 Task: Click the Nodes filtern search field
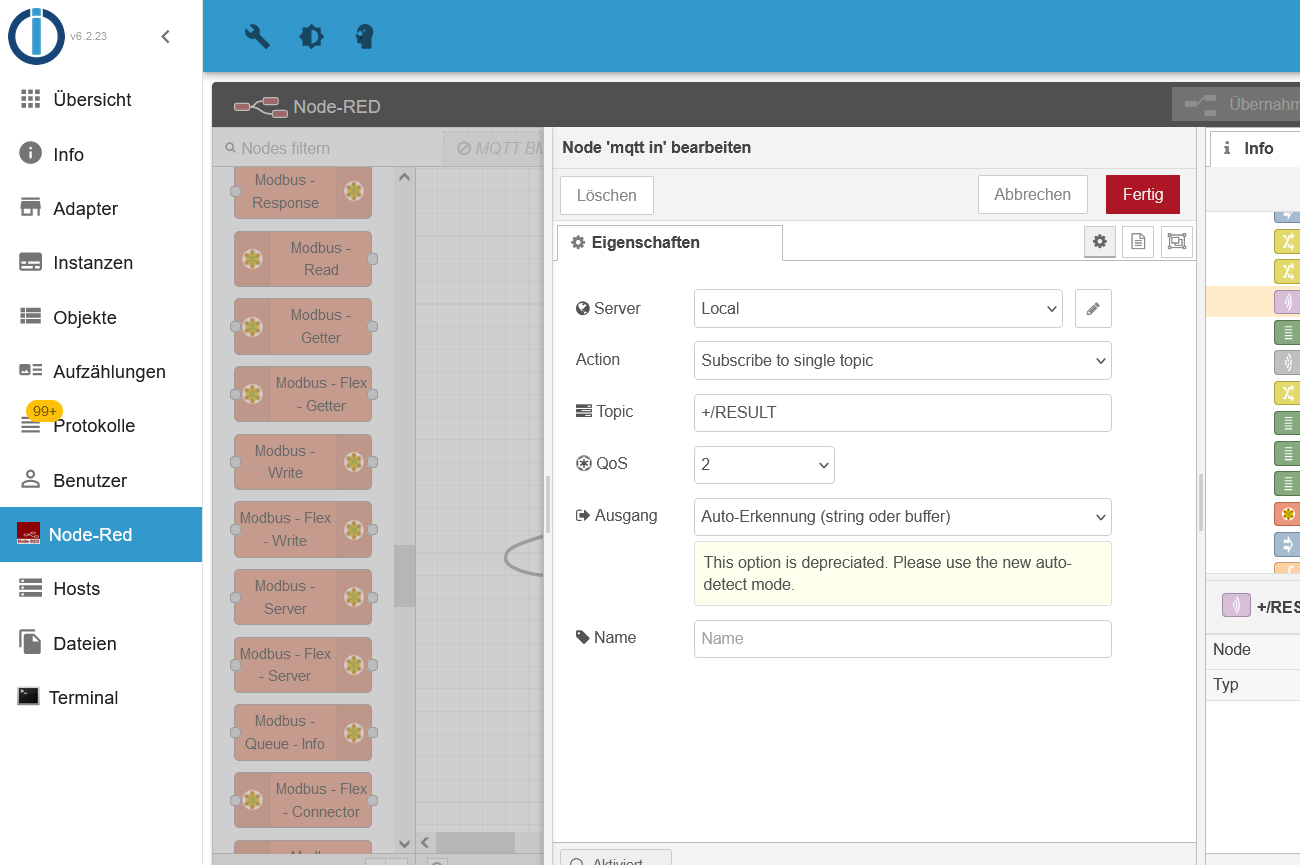328,148
